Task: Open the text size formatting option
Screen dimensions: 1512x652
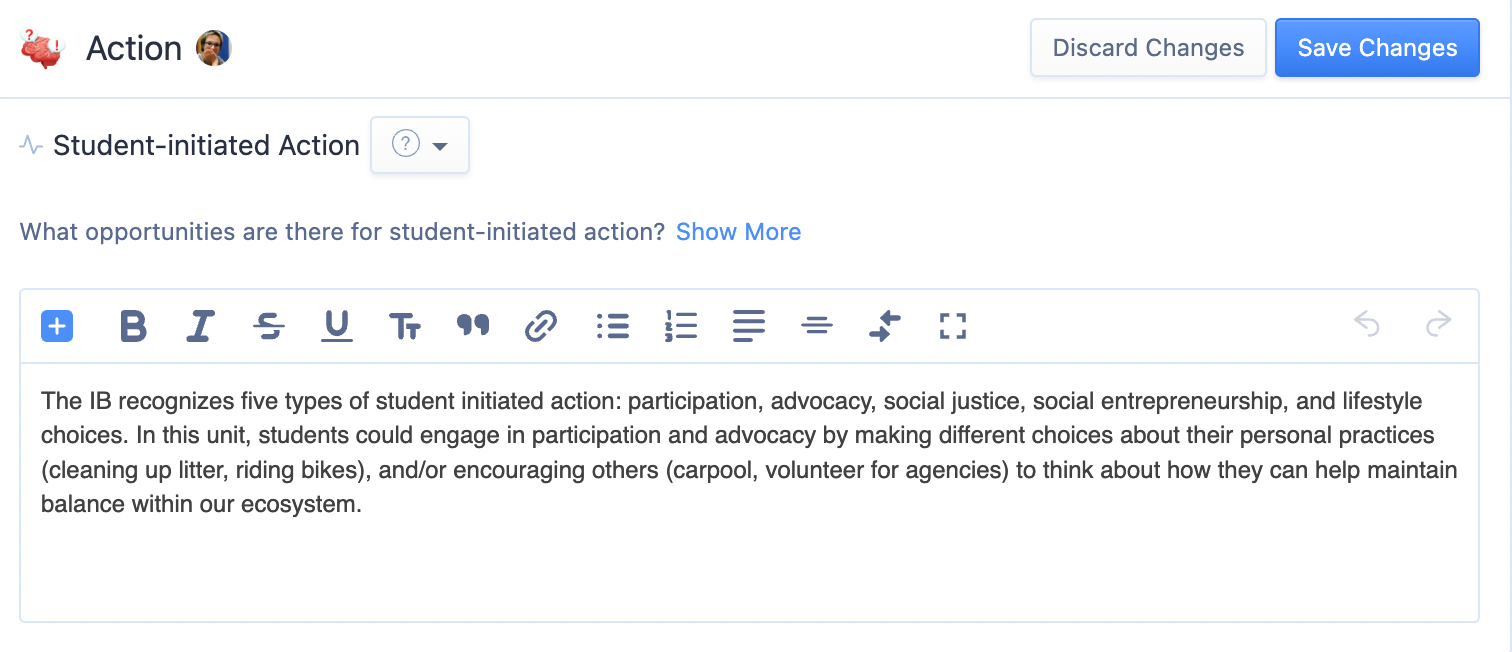Action: (x=405, y=326)
